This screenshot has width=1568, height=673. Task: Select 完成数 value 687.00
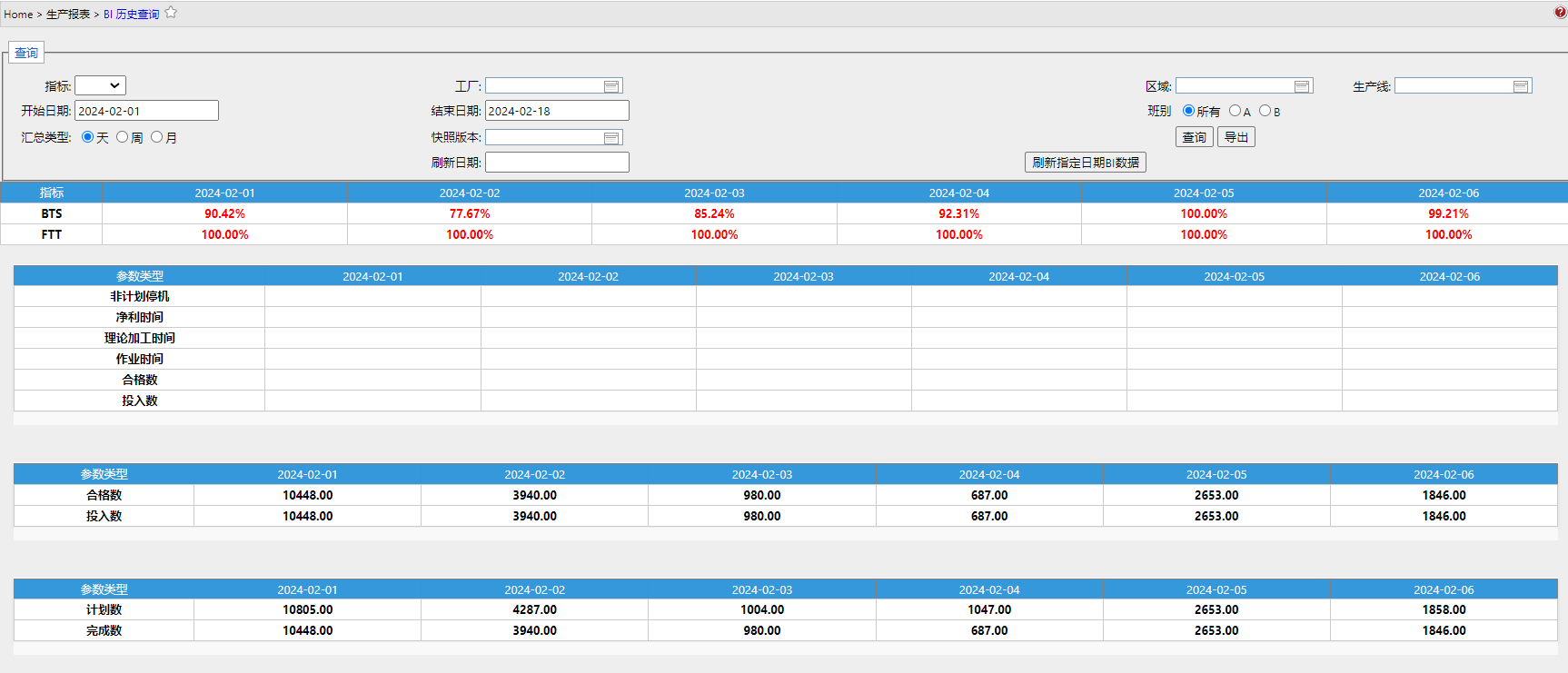(x=989, y=631)
